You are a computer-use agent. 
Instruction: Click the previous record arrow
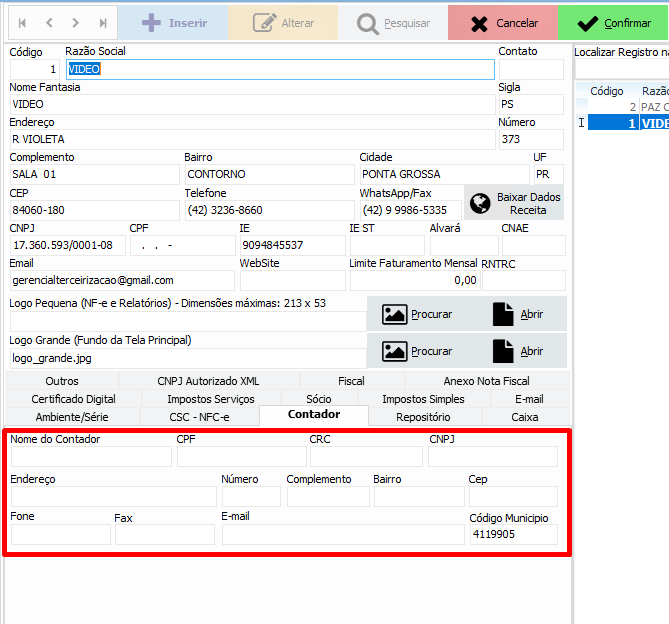[x=49, y=22]
